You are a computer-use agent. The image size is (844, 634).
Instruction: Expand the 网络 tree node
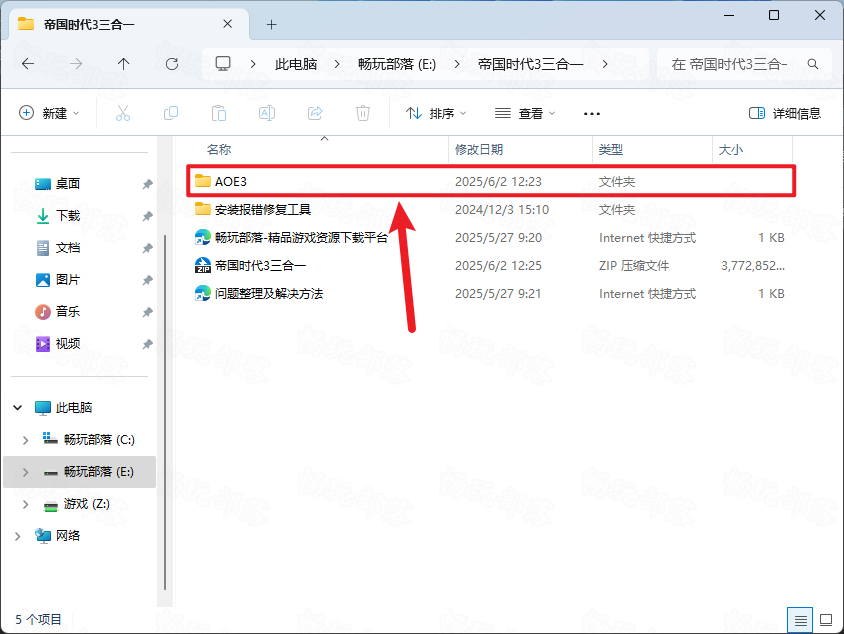coord(18,536)
